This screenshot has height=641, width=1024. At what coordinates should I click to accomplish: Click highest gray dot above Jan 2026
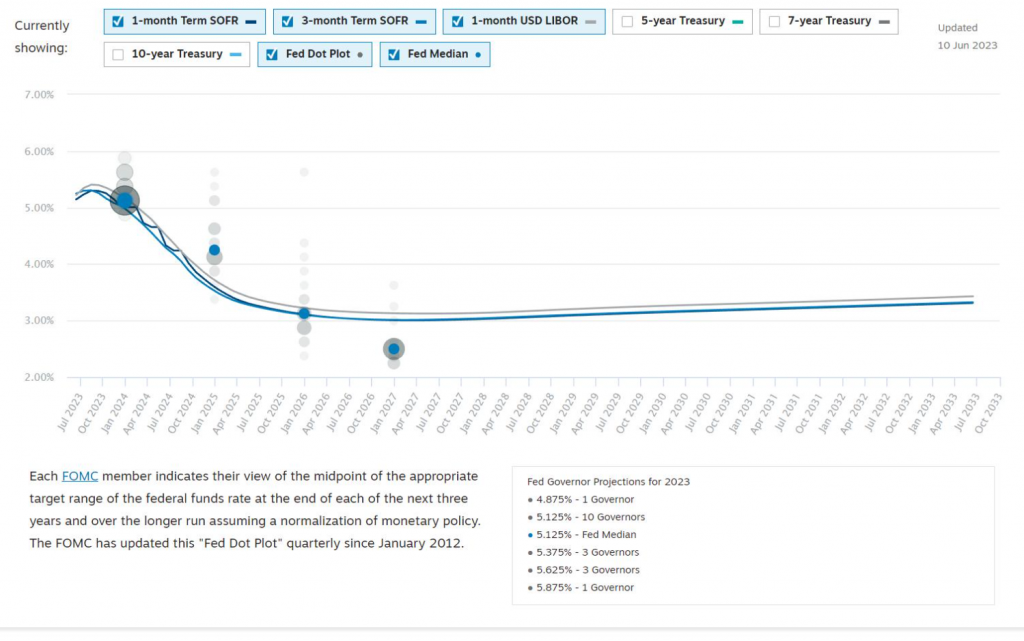(304, 172)
